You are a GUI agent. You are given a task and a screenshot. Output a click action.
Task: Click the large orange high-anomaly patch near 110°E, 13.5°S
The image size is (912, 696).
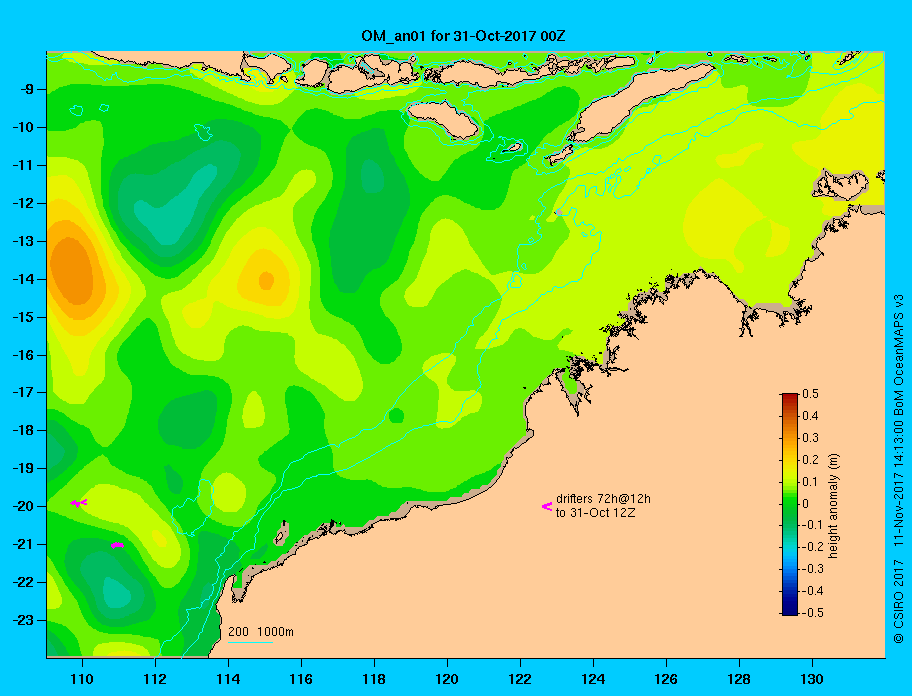point(72,272)
